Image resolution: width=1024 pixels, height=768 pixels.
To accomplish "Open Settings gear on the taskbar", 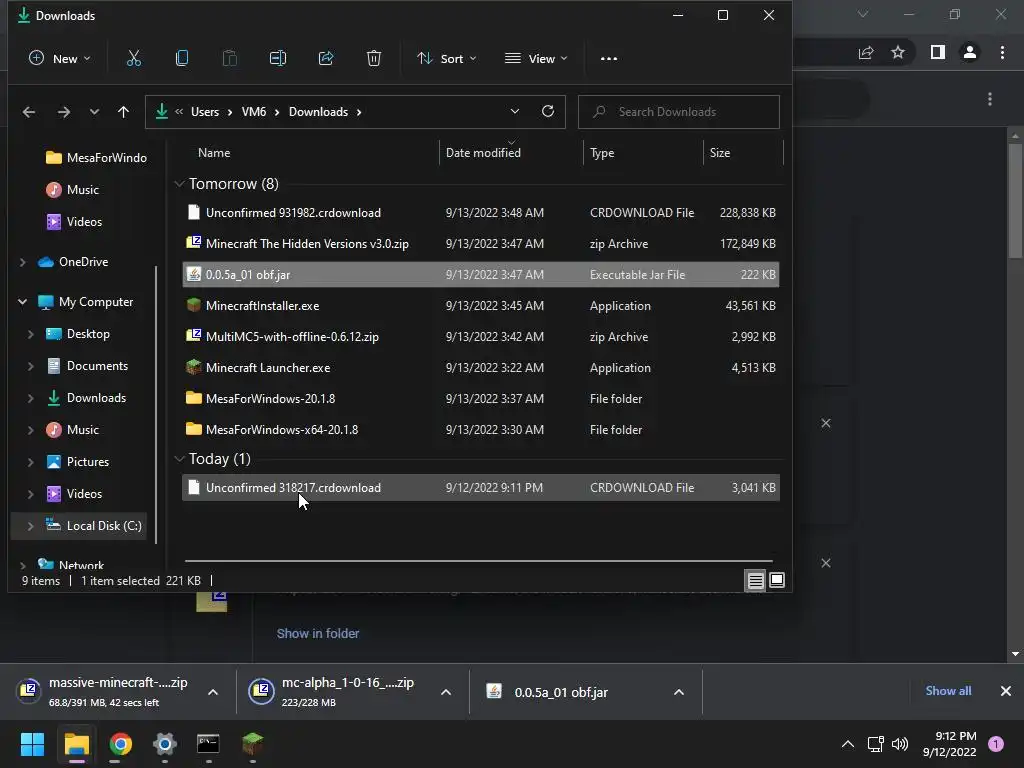I will tap(165, 744).
